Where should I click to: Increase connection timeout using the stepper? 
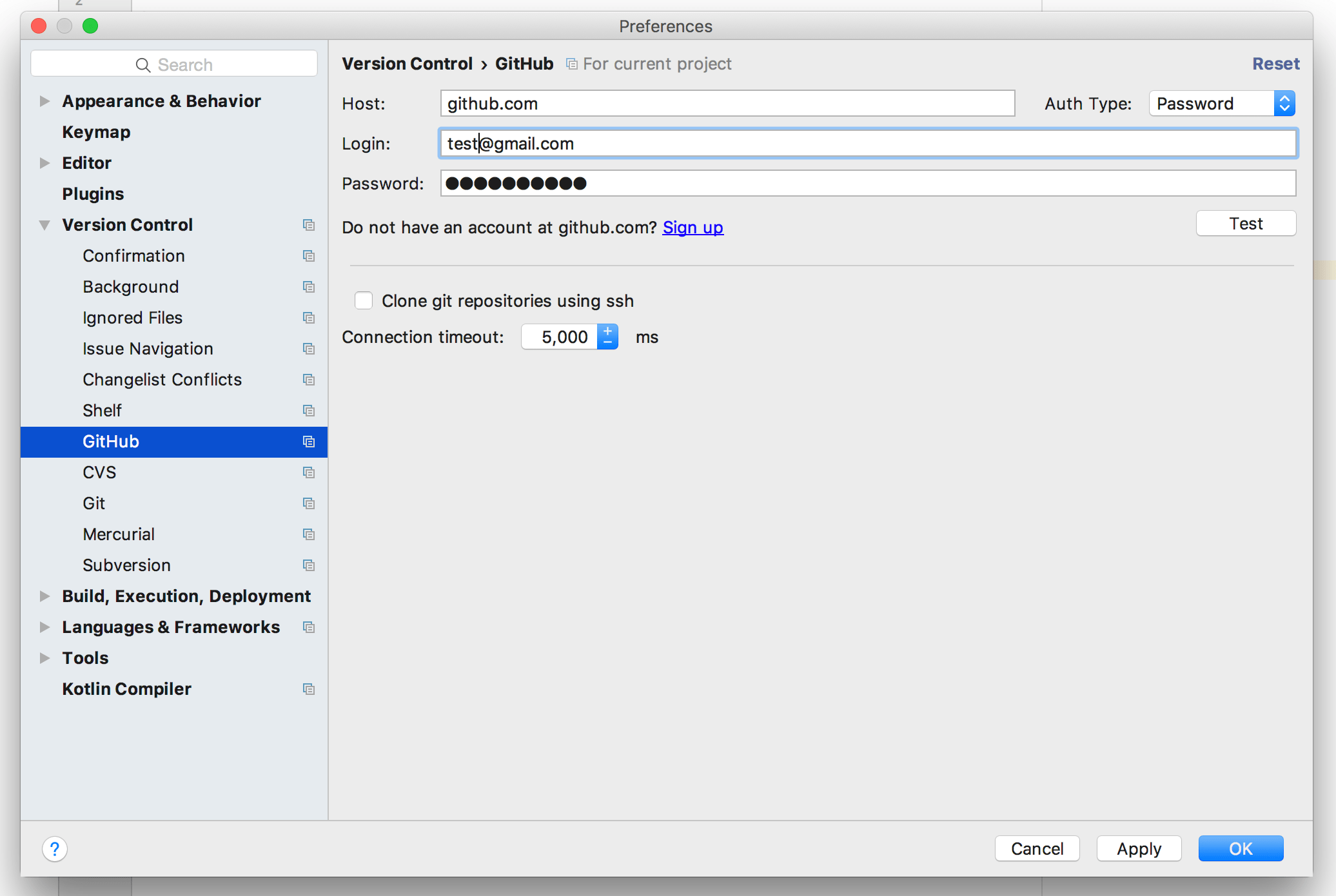click(607, 330)
